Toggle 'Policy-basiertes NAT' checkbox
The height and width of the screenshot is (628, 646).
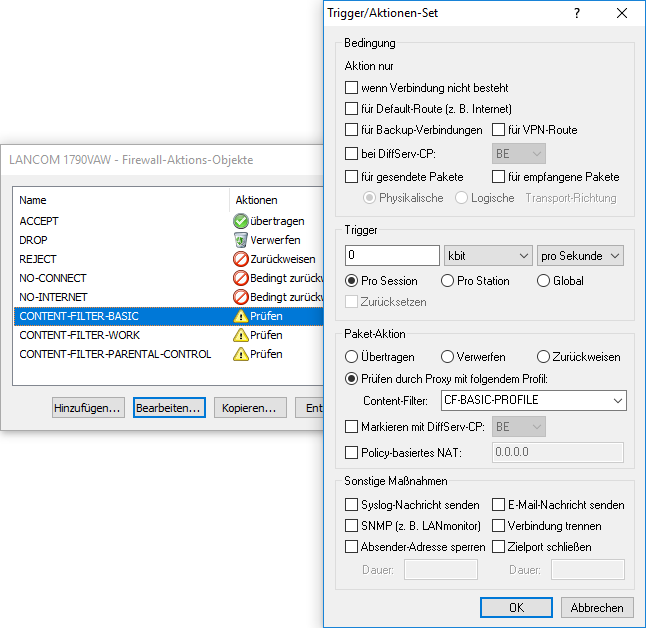pos(351,453)
